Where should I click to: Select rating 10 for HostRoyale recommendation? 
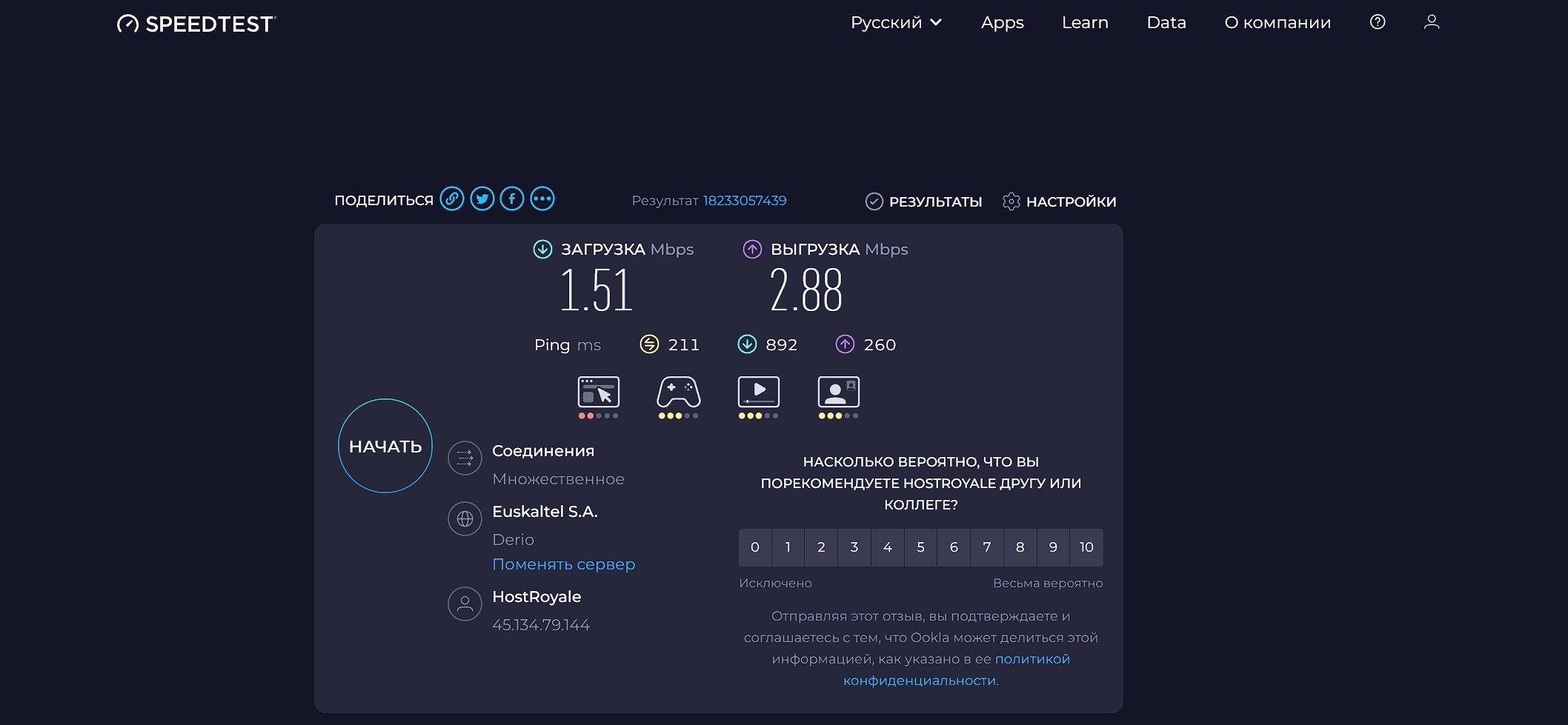(x=1086, y=547)
